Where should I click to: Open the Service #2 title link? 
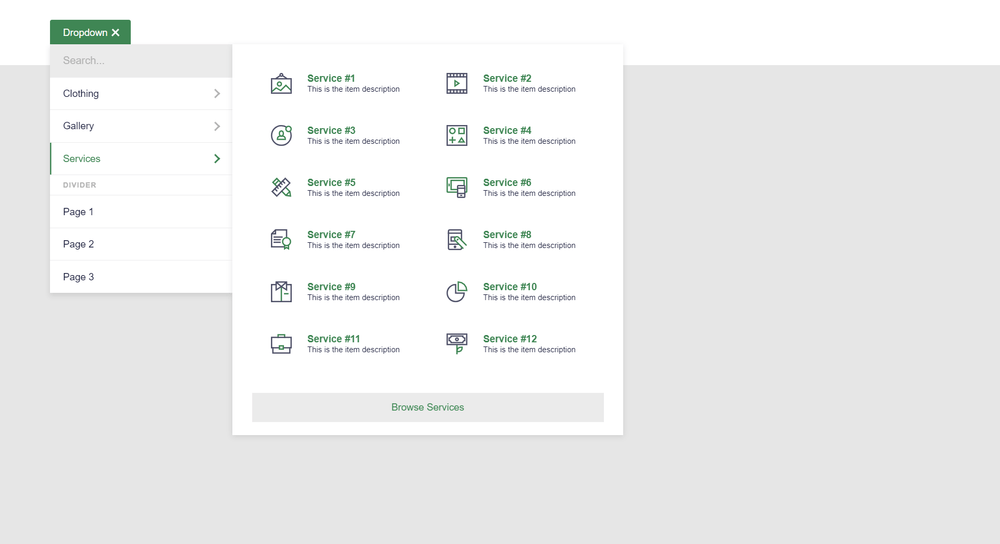click(507, 78)
